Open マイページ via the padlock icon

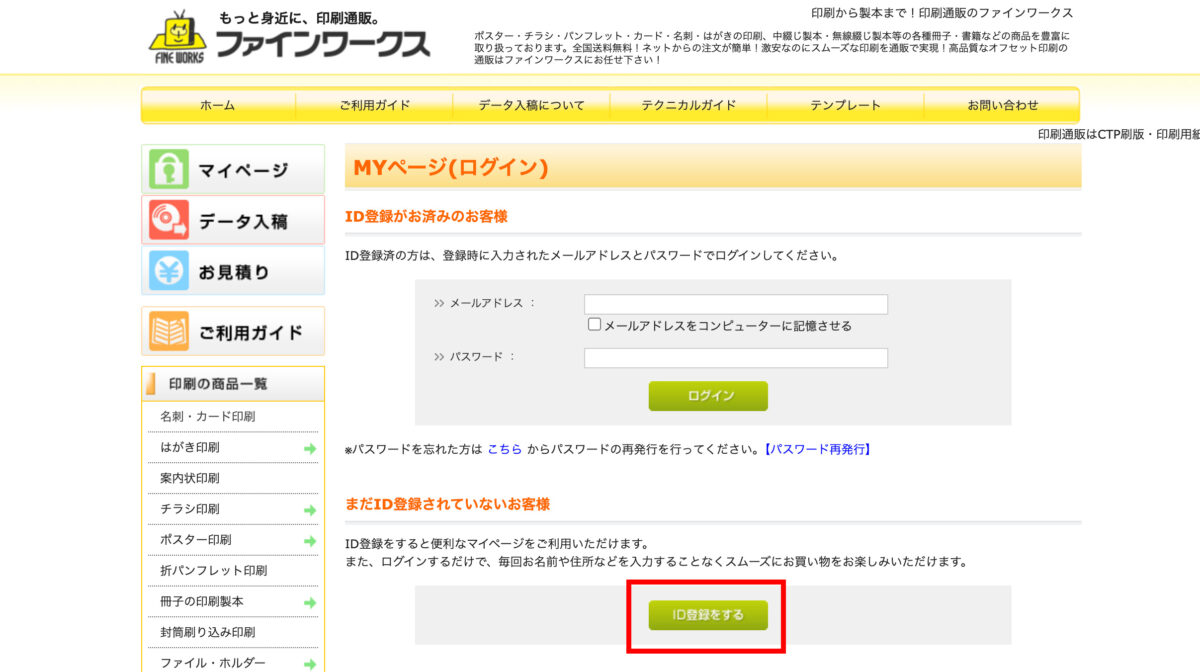pyautogui.click(x=169, y=169)
